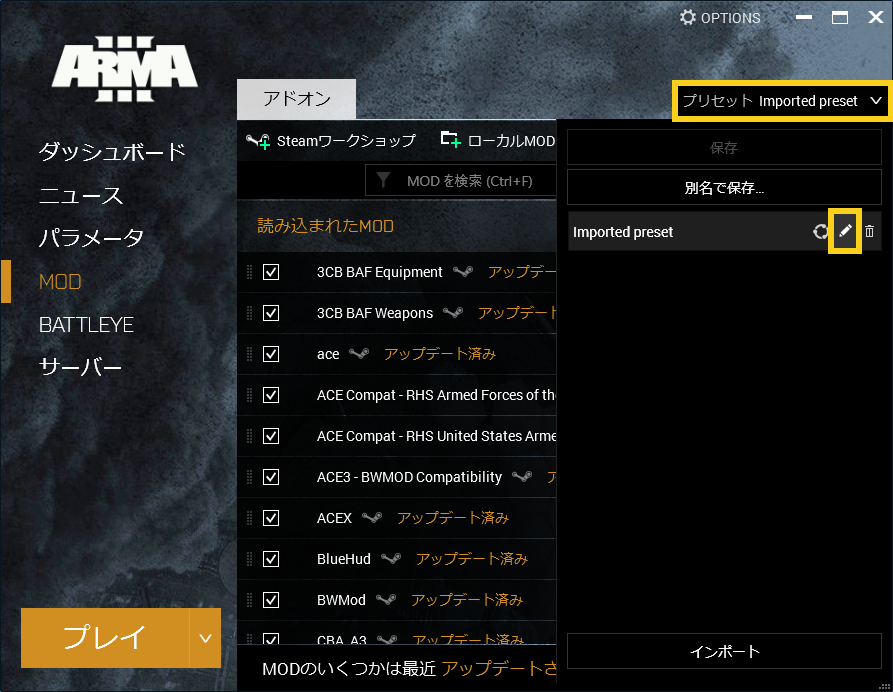
Task: Click the インポート button
Action: coord(724,651)
